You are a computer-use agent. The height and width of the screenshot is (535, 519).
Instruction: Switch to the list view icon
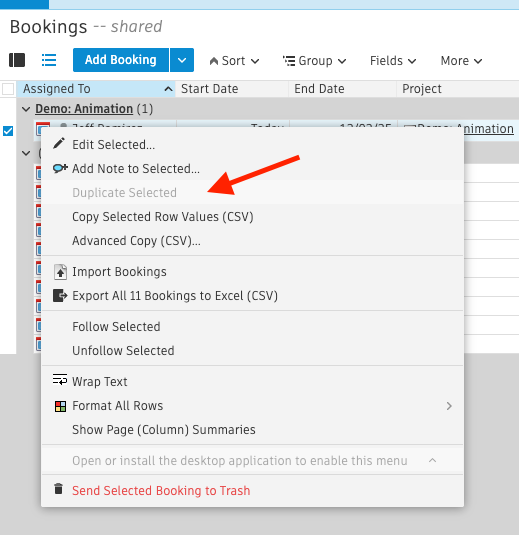point(49,60)
